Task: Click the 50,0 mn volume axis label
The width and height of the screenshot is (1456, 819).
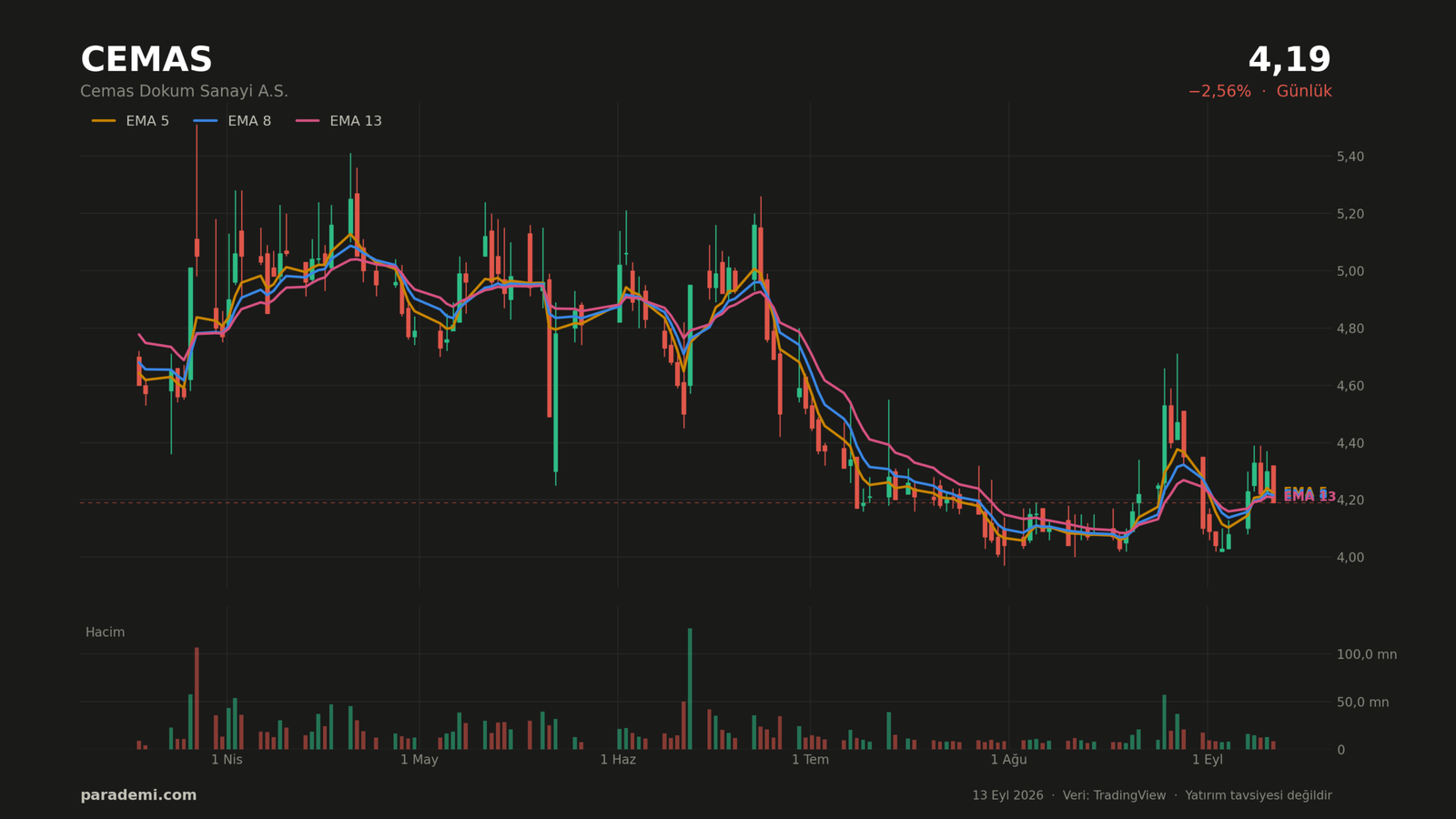Action: tap(1362, 703)
